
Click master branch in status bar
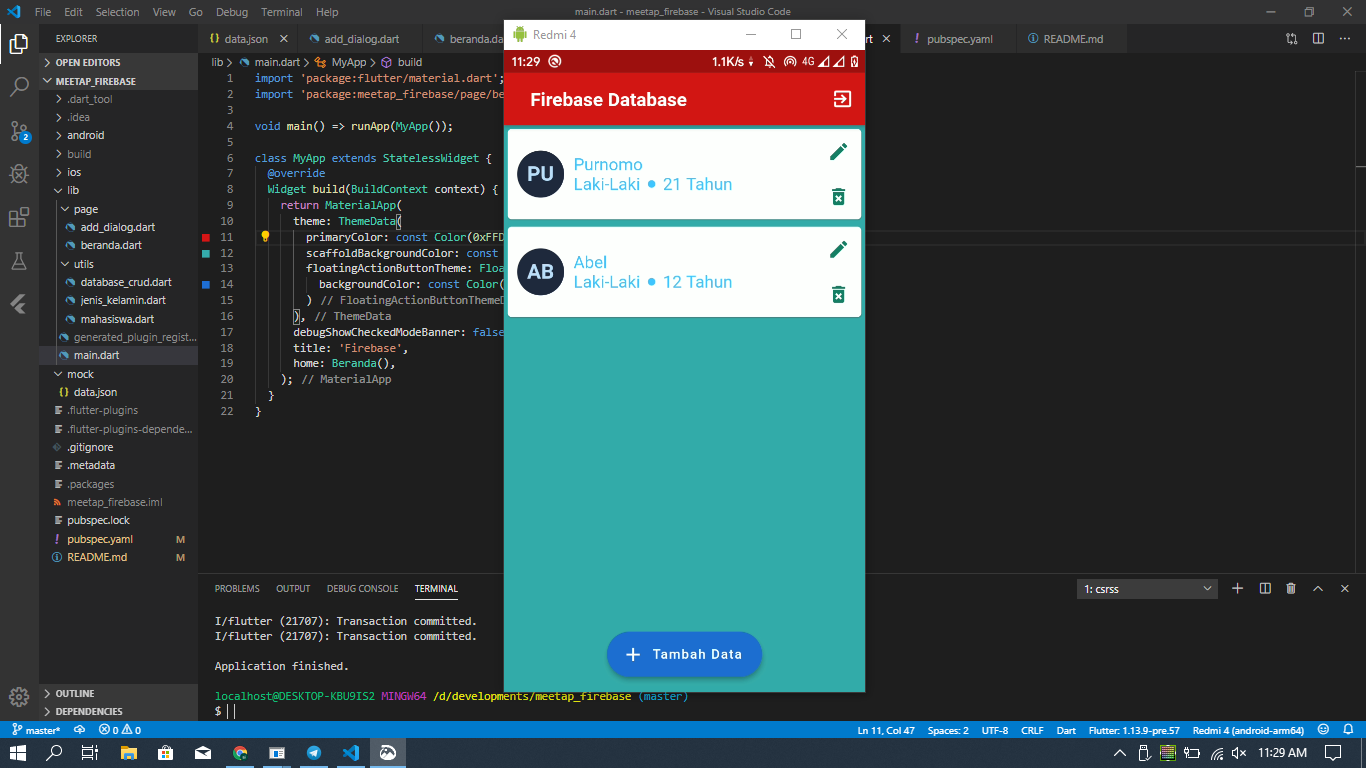coord(37,730)
